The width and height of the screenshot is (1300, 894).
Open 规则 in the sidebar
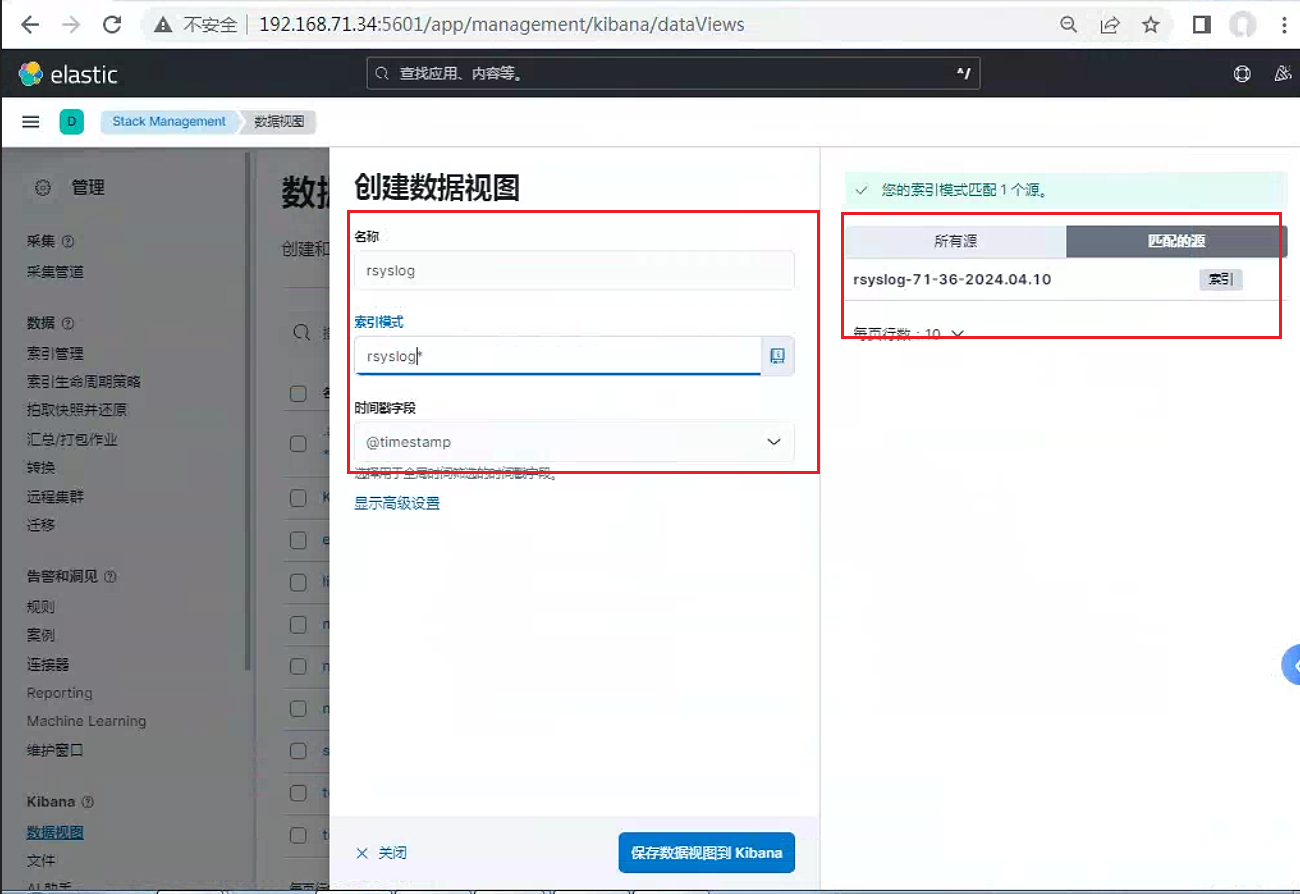click(41, 607)
